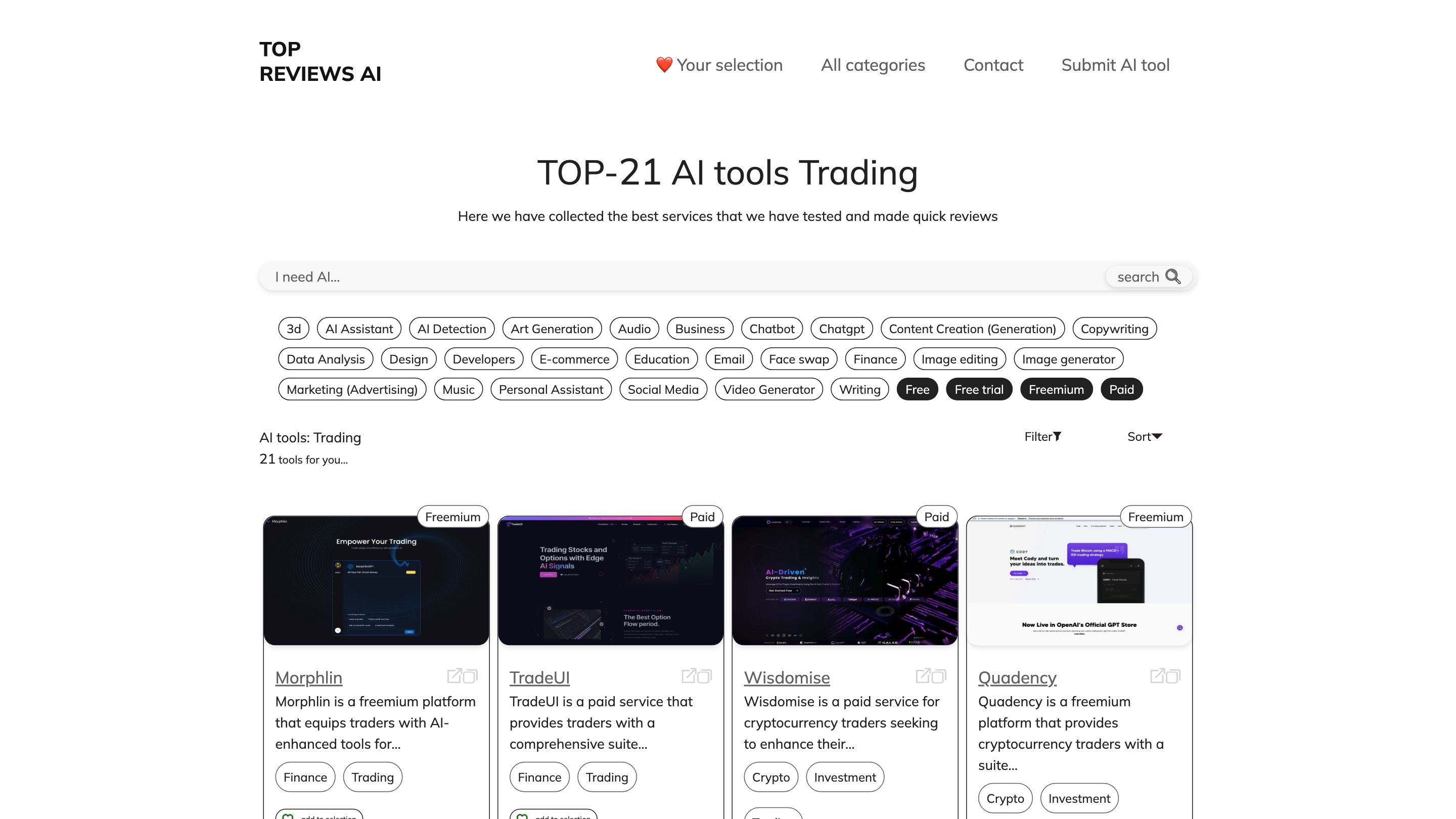
Task: Click the copy icon beside Morphlin title
Action: (x=471, y=676)
